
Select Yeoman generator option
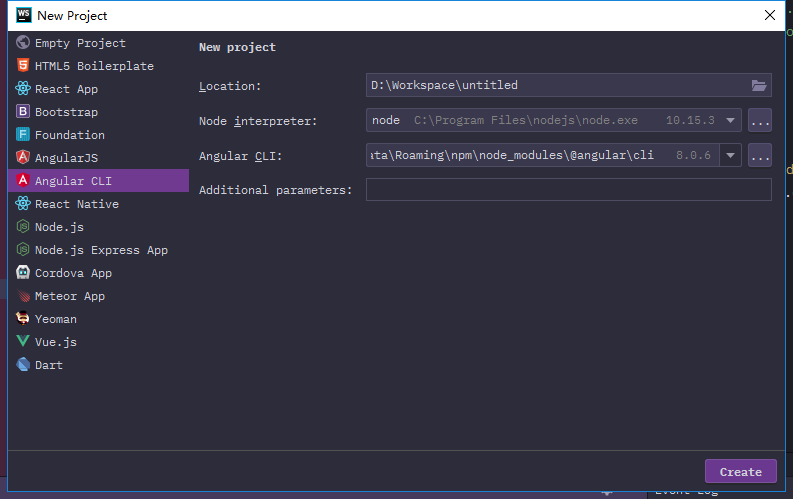(x=99, y=319)
